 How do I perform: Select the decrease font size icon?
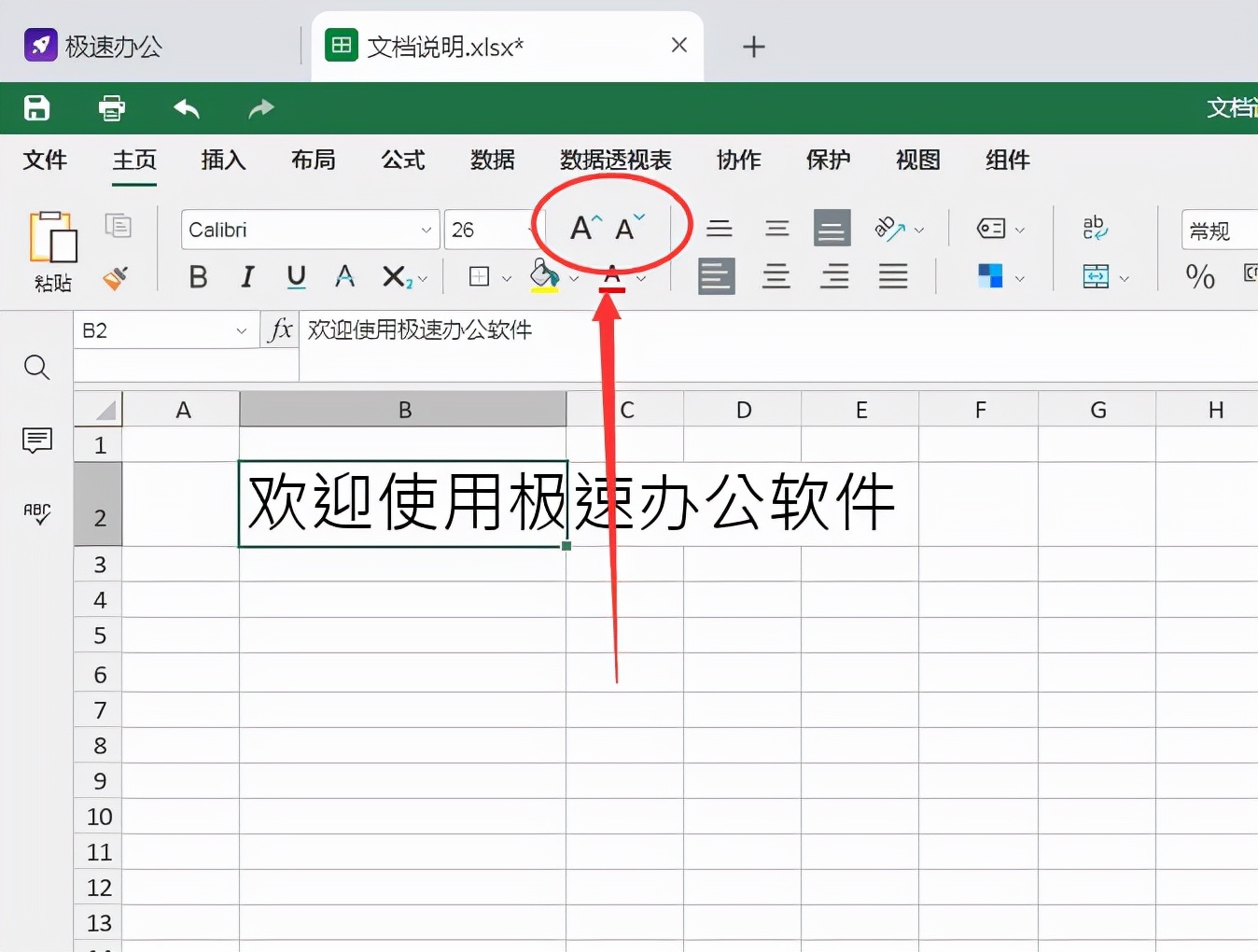click(626, 226)
